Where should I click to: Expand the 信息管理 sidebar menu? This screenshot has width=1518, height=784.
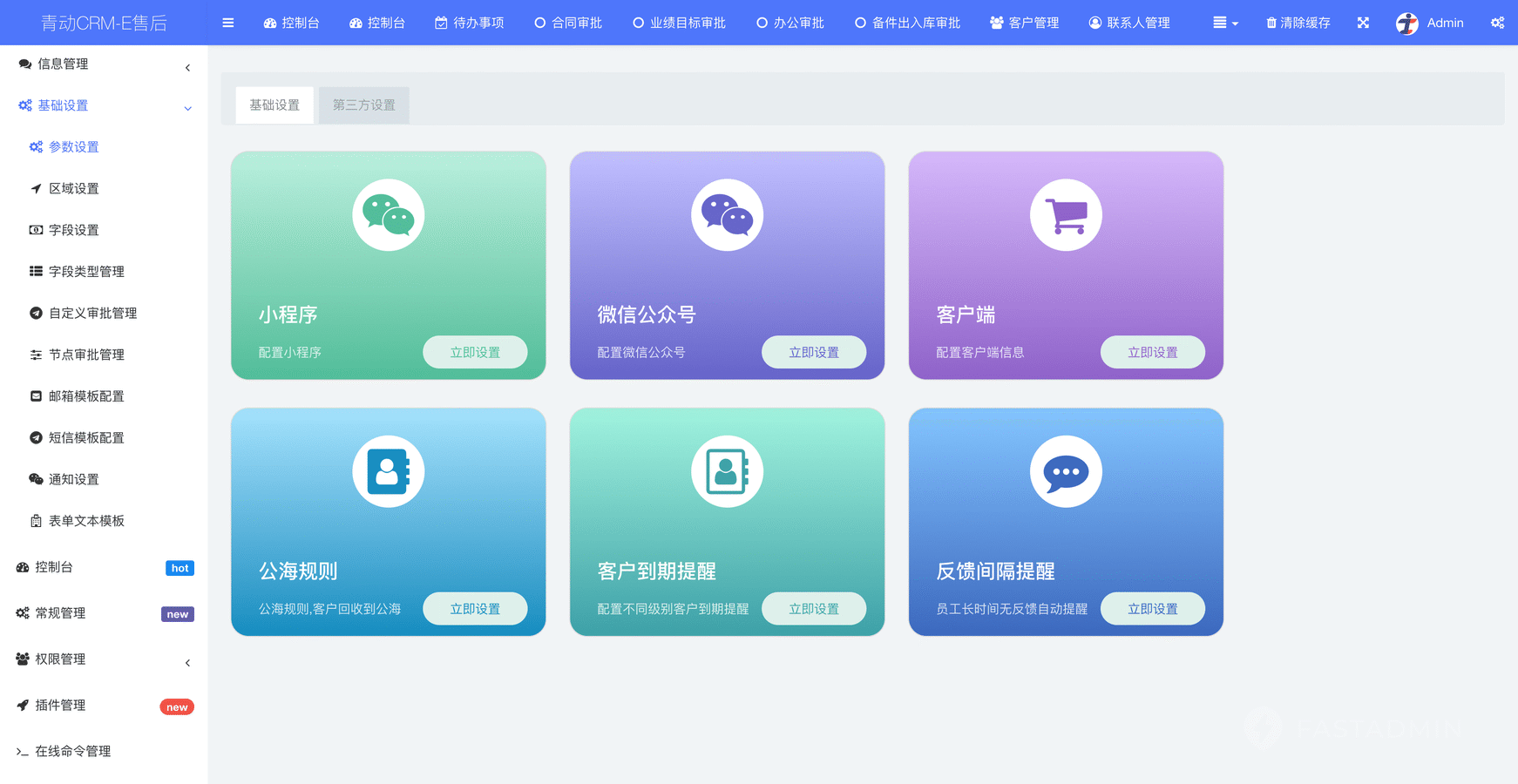[104, 64]
